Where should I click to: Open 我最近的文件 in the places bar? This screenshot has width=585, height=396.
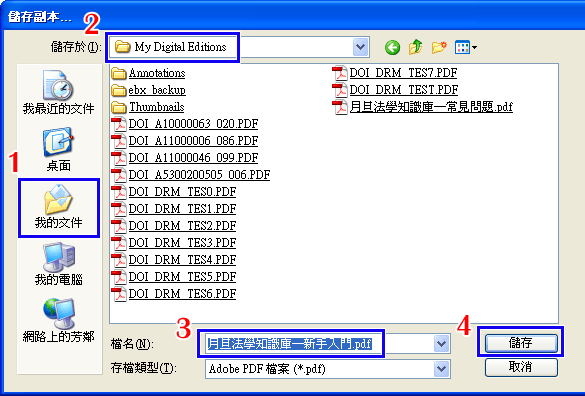59,92
